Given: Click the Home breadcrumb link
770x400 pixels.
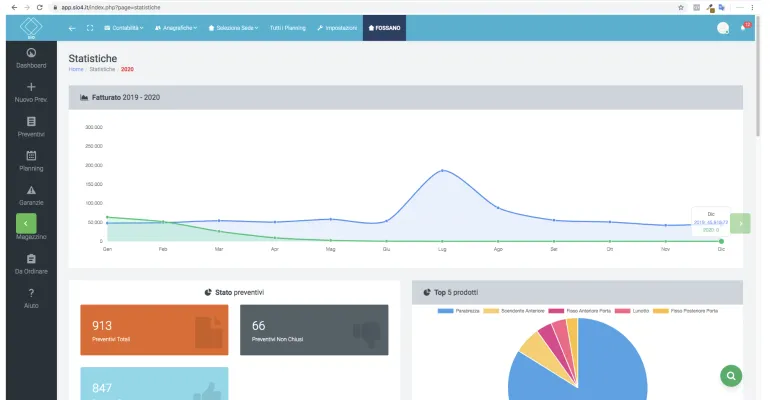Looking at the screenshot, I should click(x=76, y=69).
